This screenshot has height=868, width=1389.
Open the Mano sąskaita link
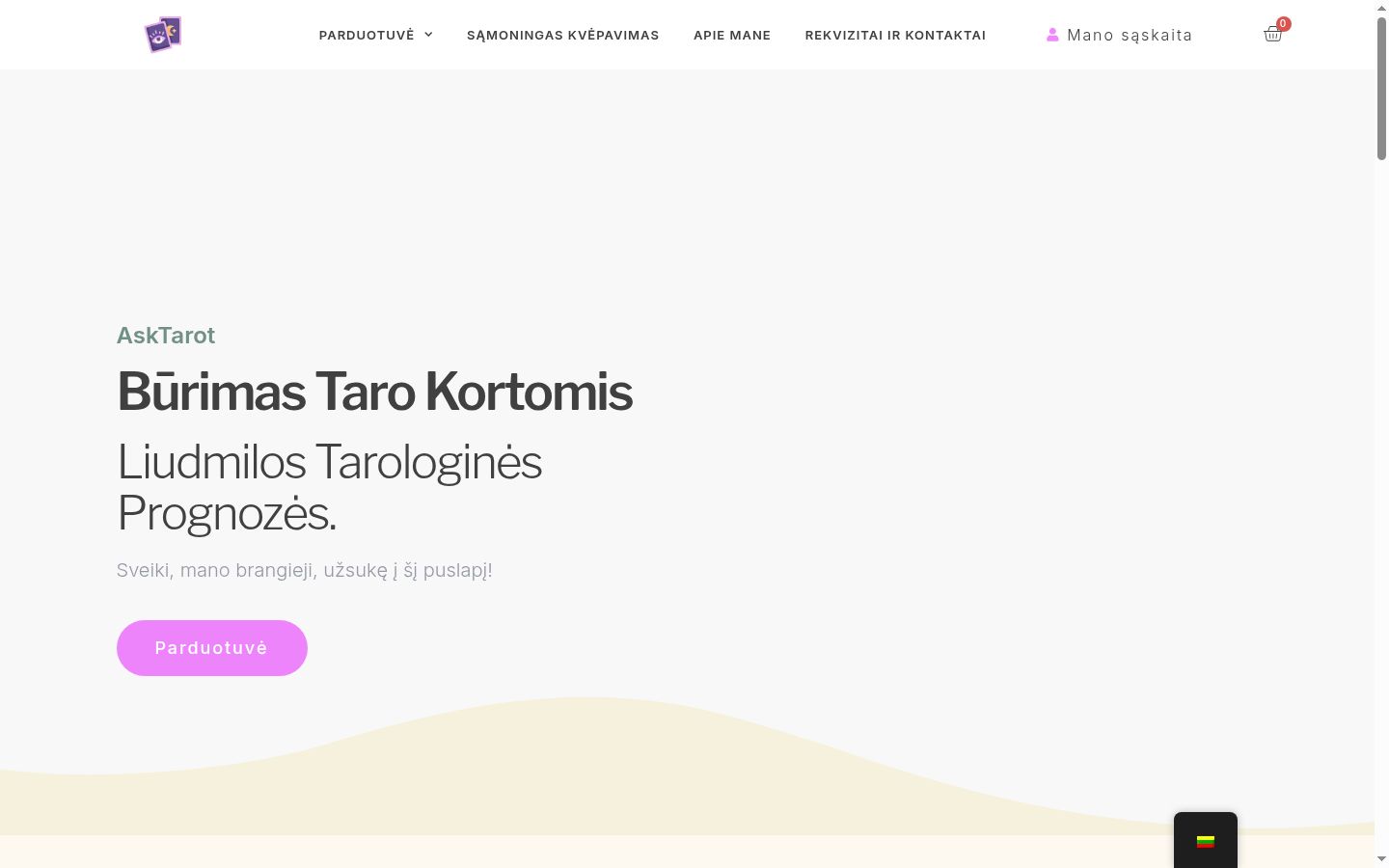click(x=1130, y=35)
